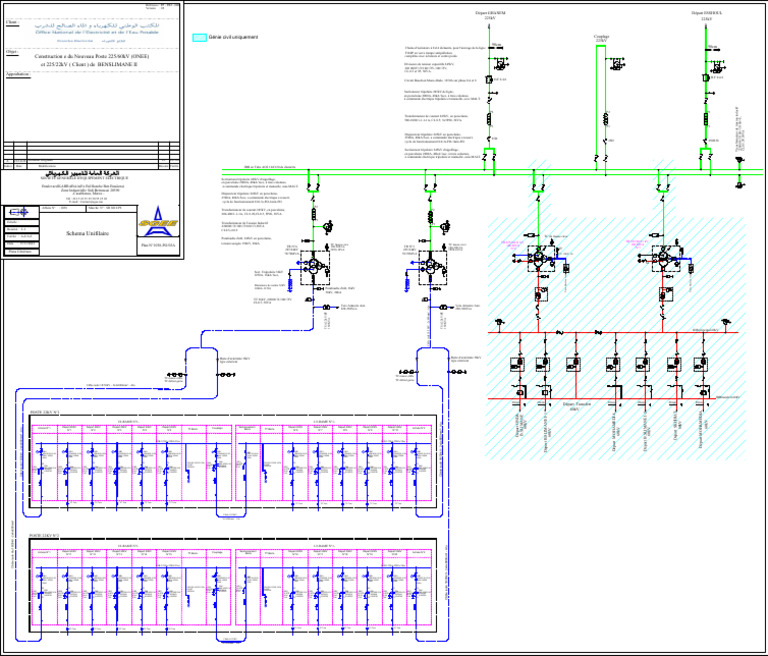Select the 'Construction du Nouveau Poste 225/60kV' project text
Viewport: 768px width, 656px height.
coord(92,57)
